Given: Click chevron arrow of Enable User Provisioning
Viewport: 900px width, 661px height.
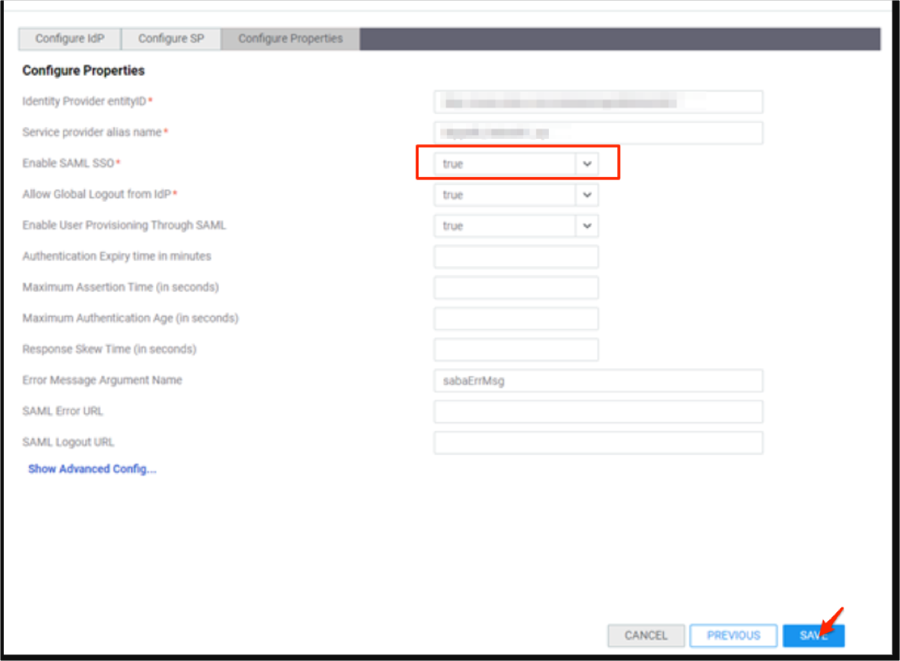Looking at the screenshot, I should 587,226.
